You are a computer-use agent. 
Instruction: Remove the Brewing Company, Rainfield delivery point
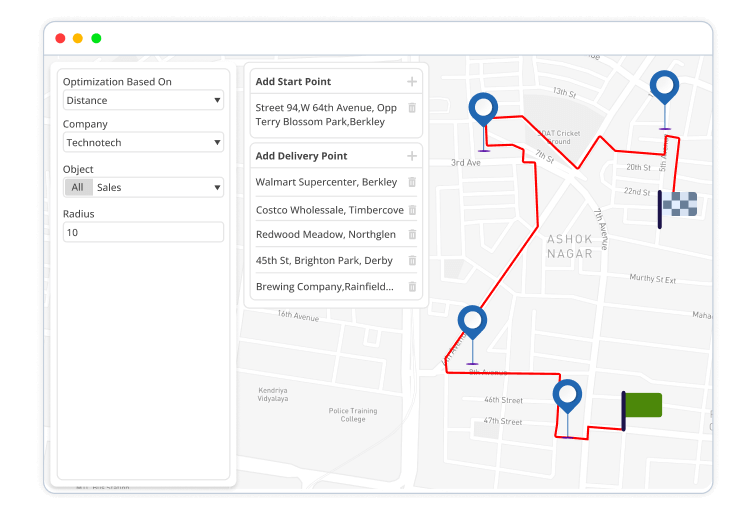(x=412, y=287)
